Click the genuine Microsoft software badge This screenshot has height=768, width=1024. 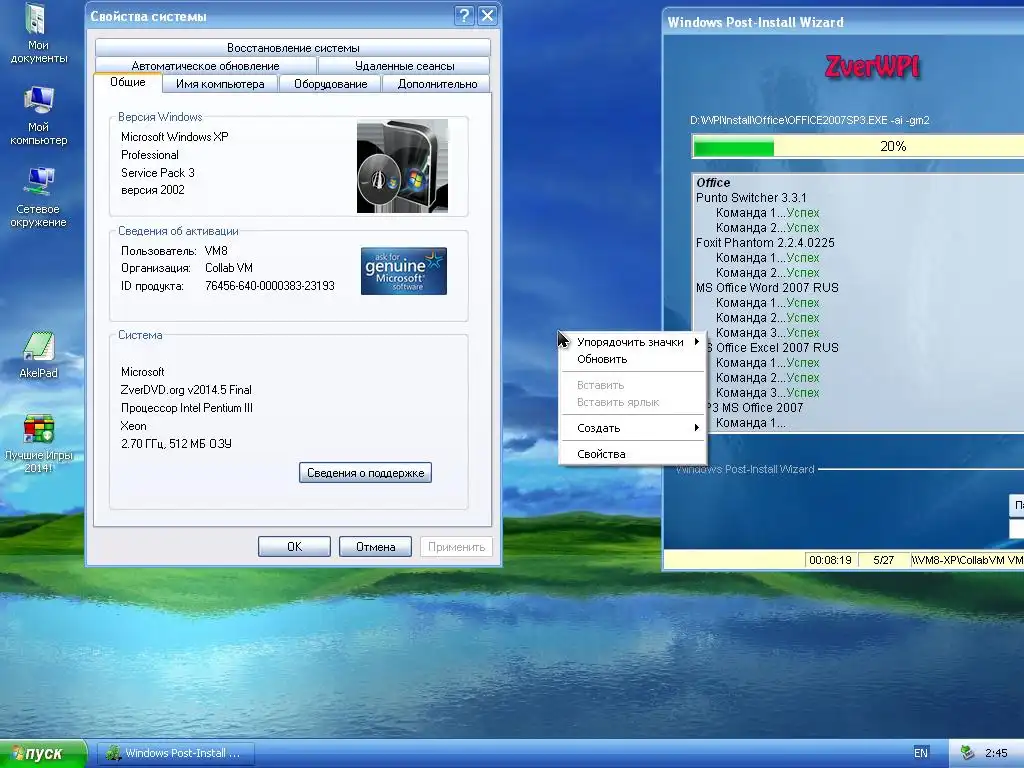point(404,271)
